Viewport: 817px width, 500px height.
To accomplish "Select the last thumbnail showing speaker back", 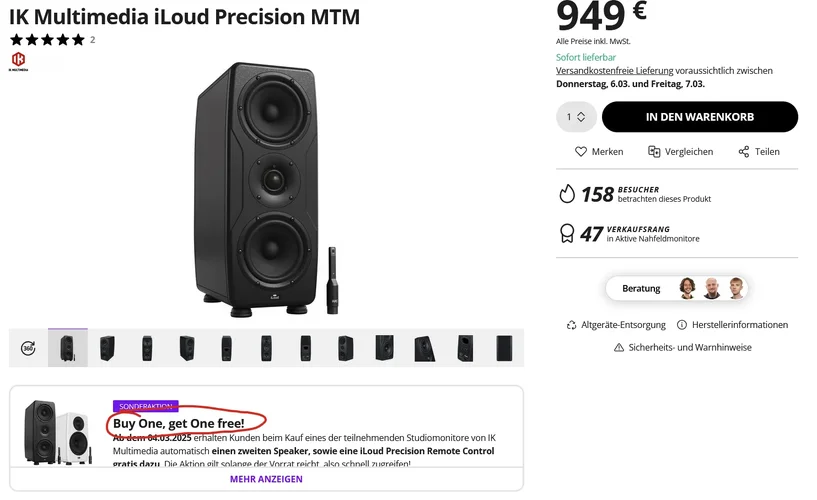I will [504, 348].
